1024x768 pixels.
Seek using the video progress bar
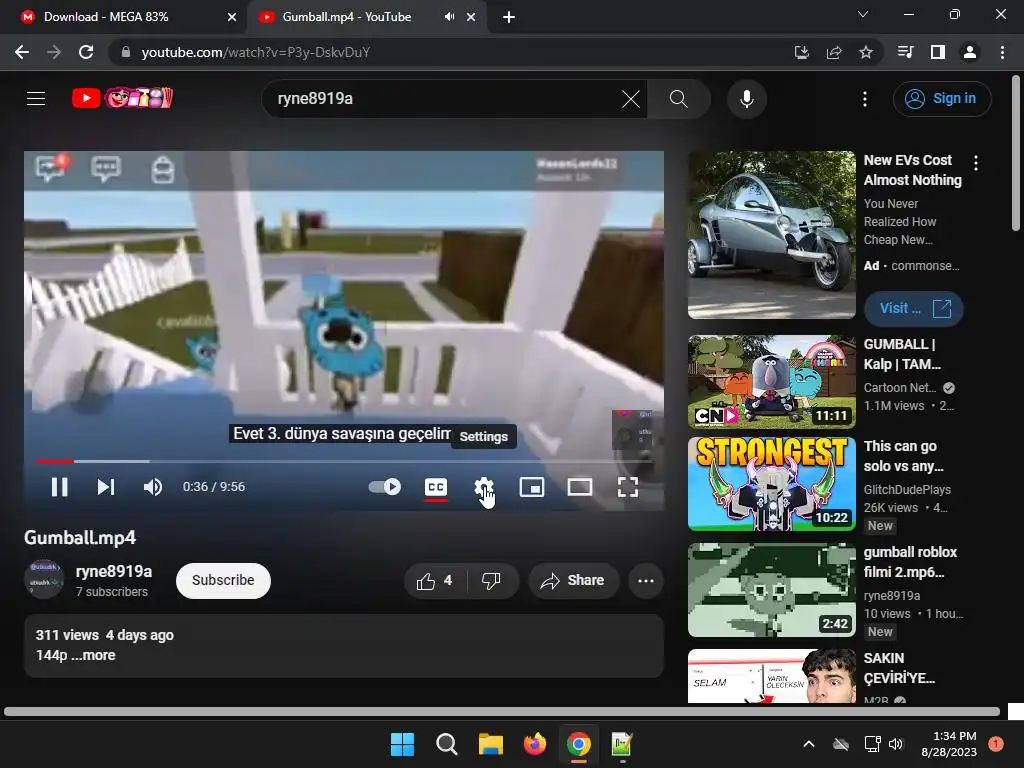click(x=344, y=461)
